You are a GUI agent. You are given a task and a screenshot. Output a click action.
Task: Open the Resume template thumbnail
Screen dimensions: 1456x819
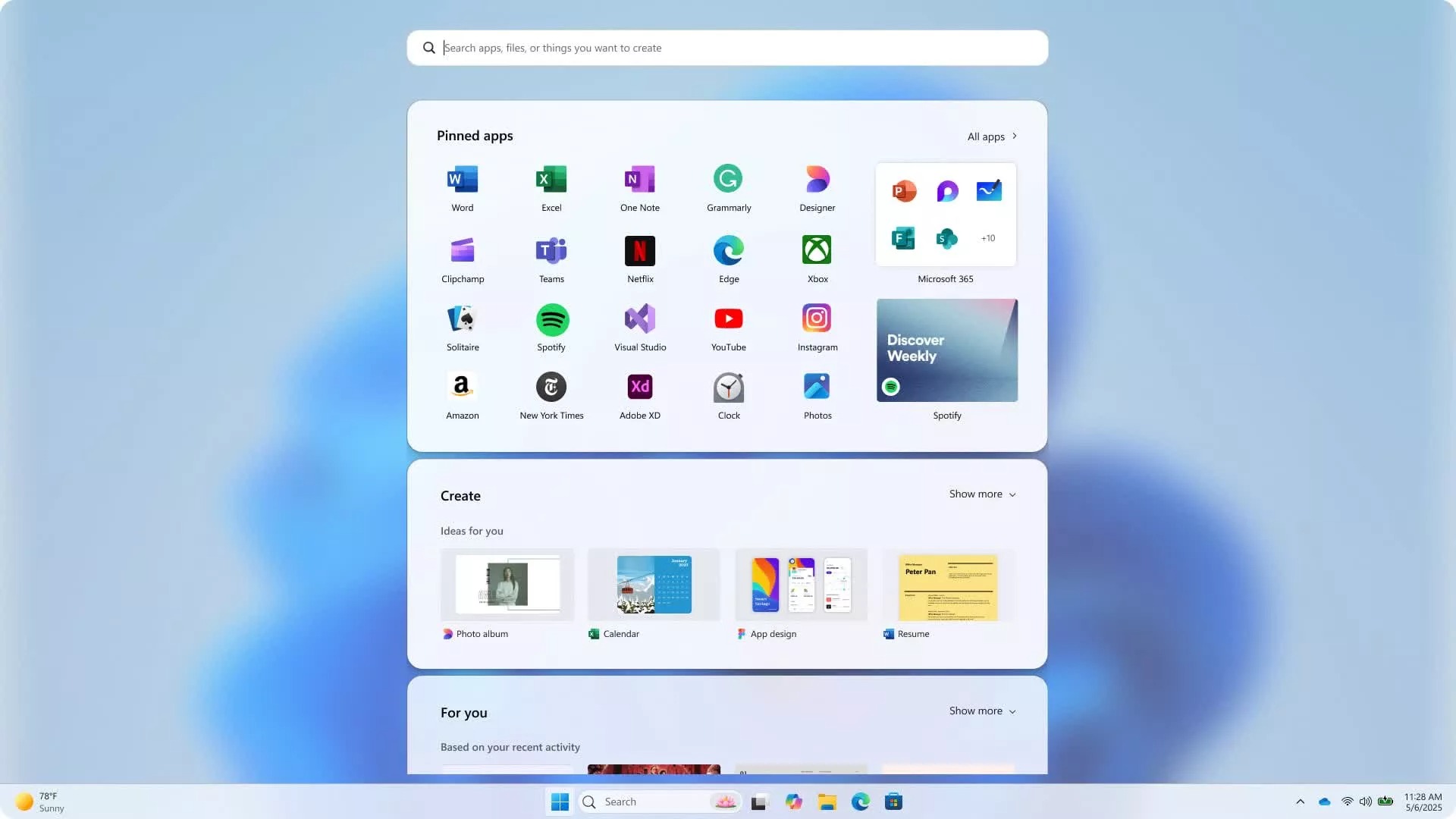pyautogui.click(x=949, y=587)
